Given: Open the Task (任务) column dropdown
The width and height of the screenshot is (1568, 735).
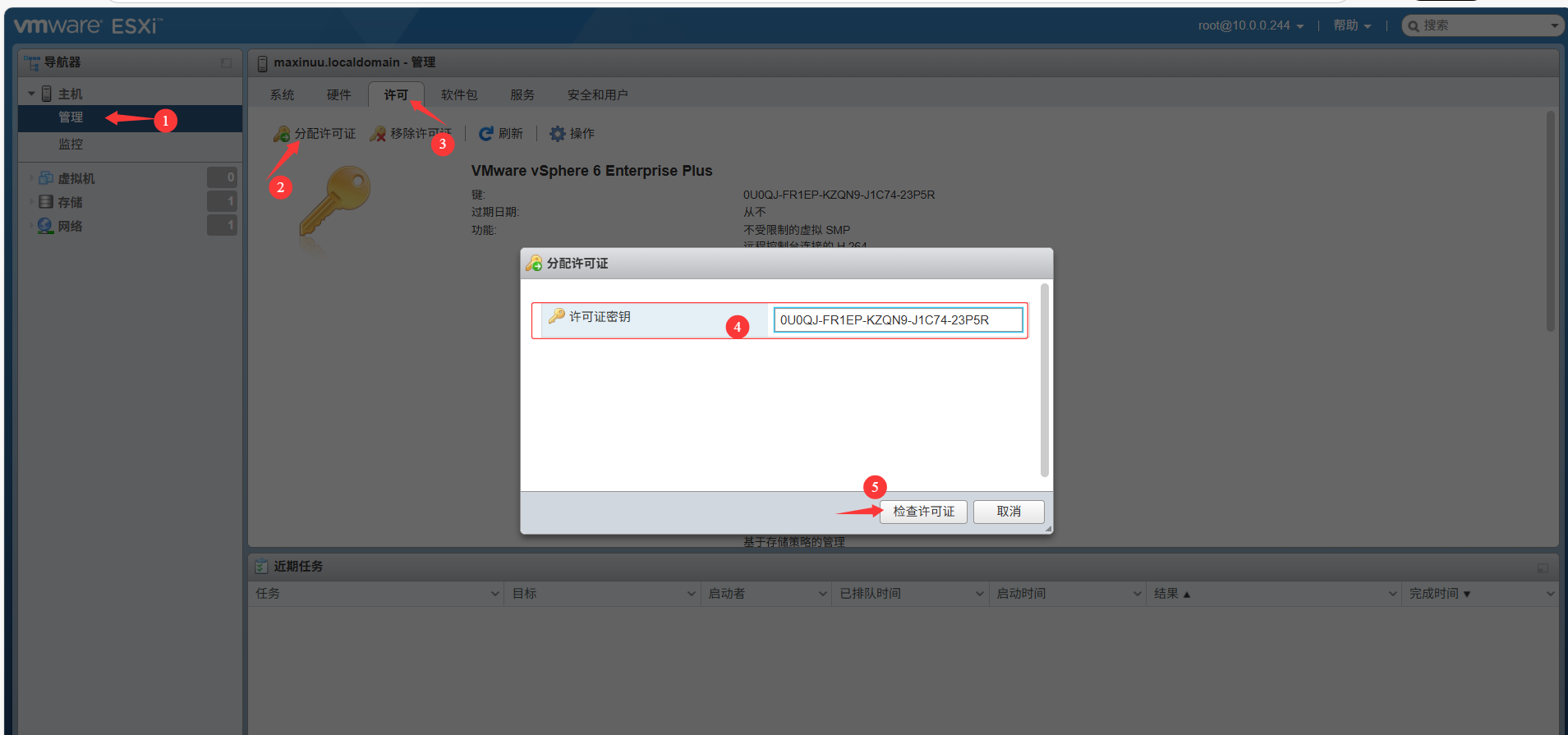Looking at the screenshot, I should tap(495, 594).
